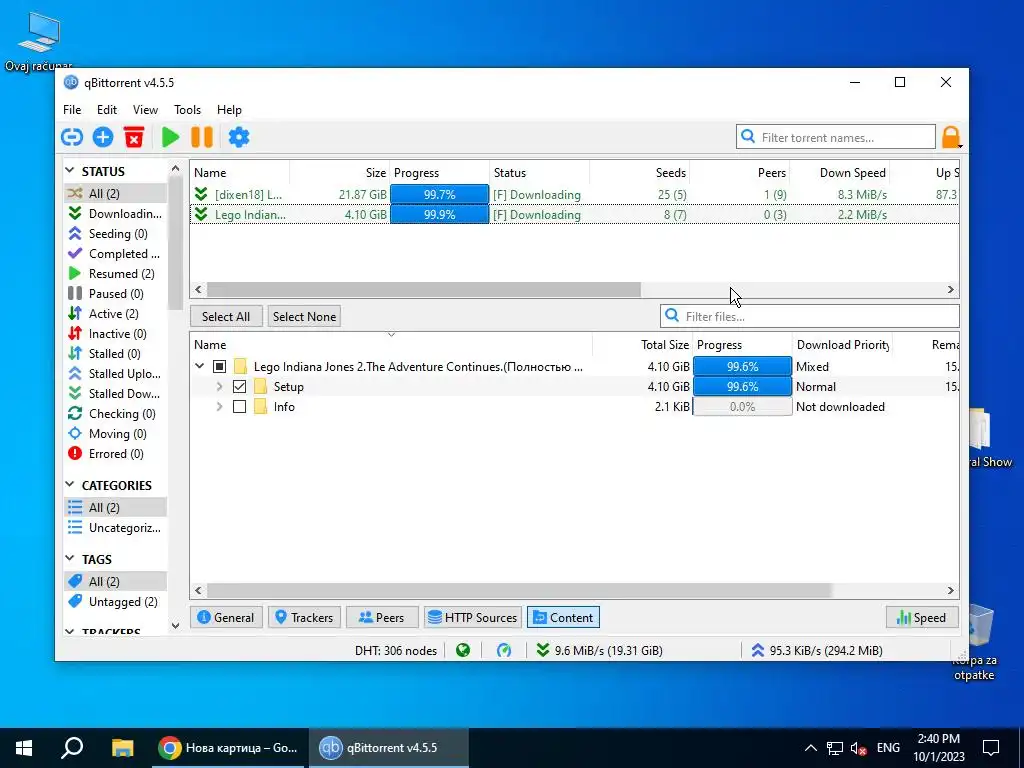Click the green globe connection status icon
The image size is (1024, 768).
pos(463,650)
